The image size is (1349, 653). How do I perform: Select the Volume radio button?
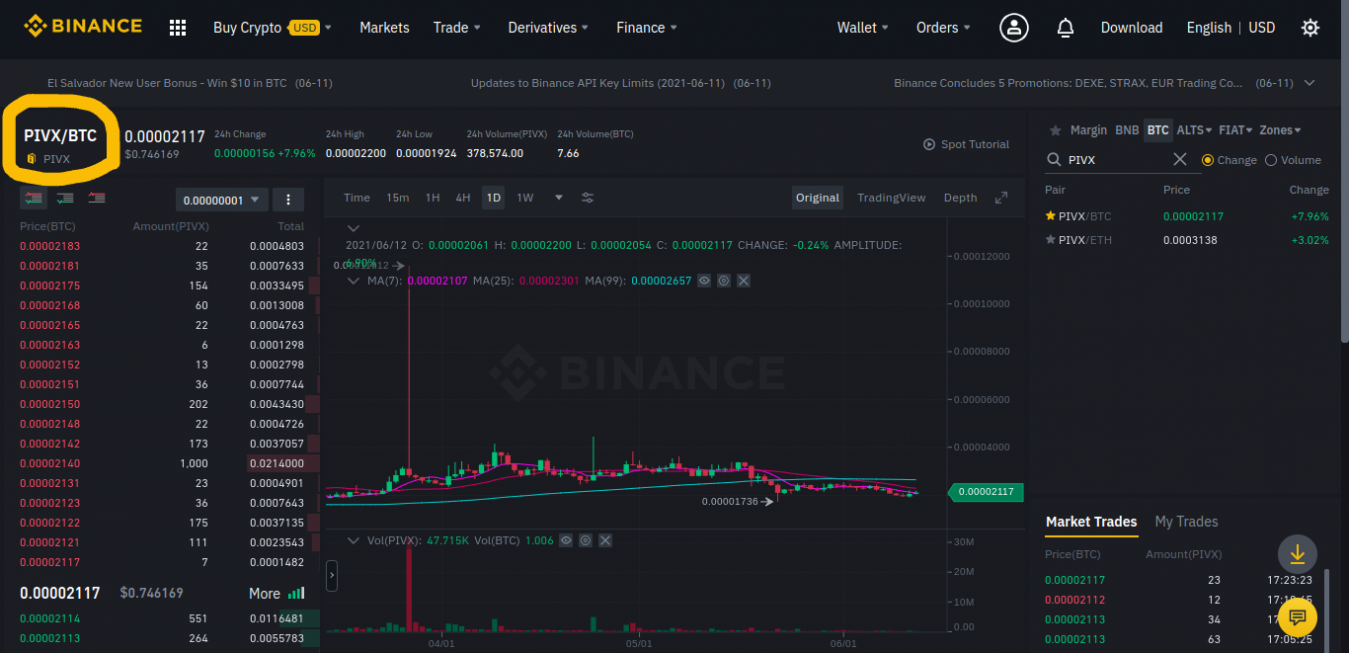tap(1271, 160)
